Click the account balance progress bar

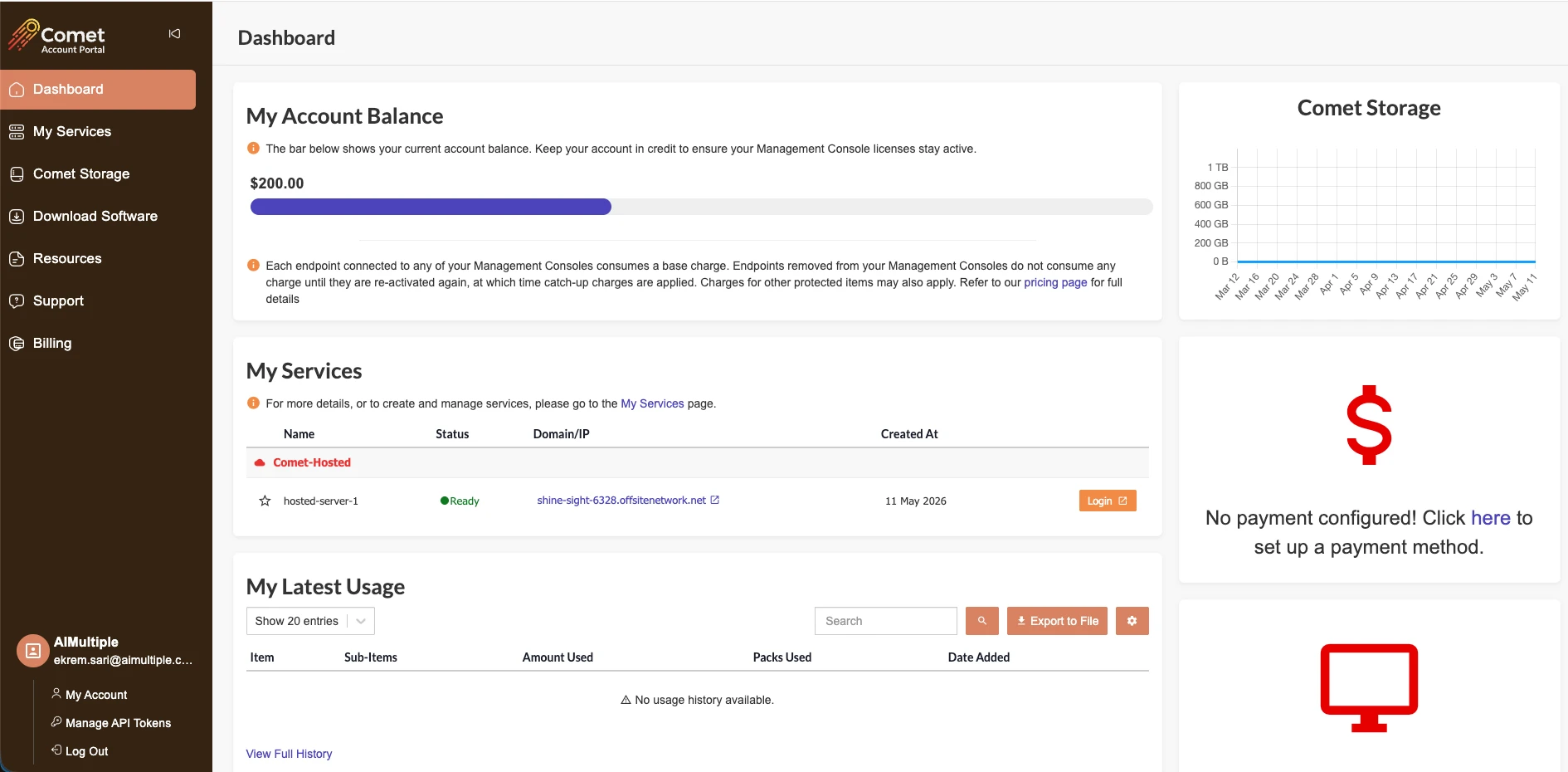pyautogui.click(x=702, y=207)
